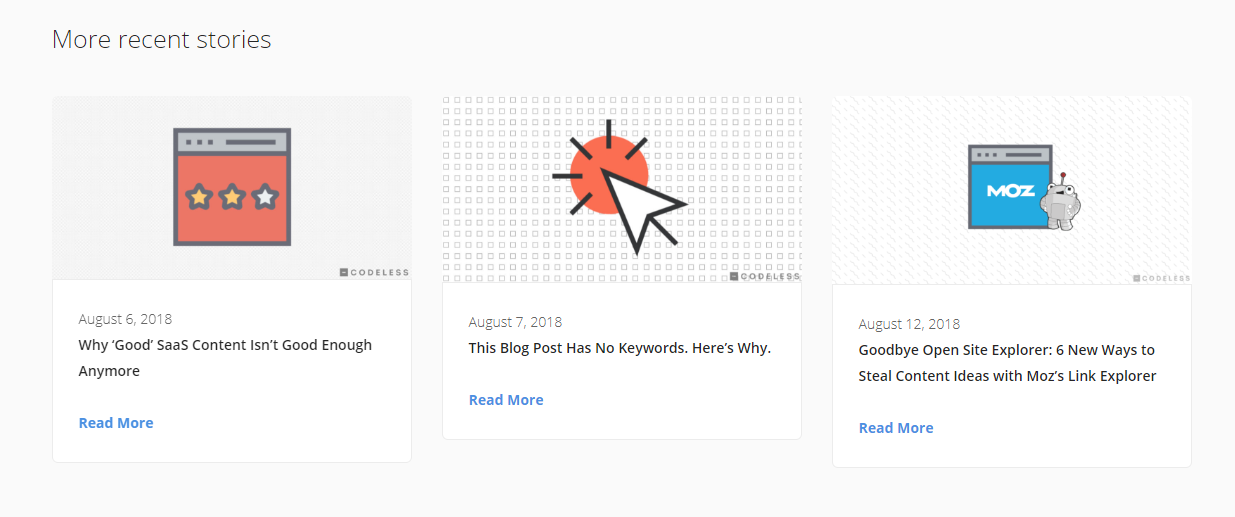
Task: Click the white star in the rating graphic
Action: pyautogui.click(x=265, y=197)
